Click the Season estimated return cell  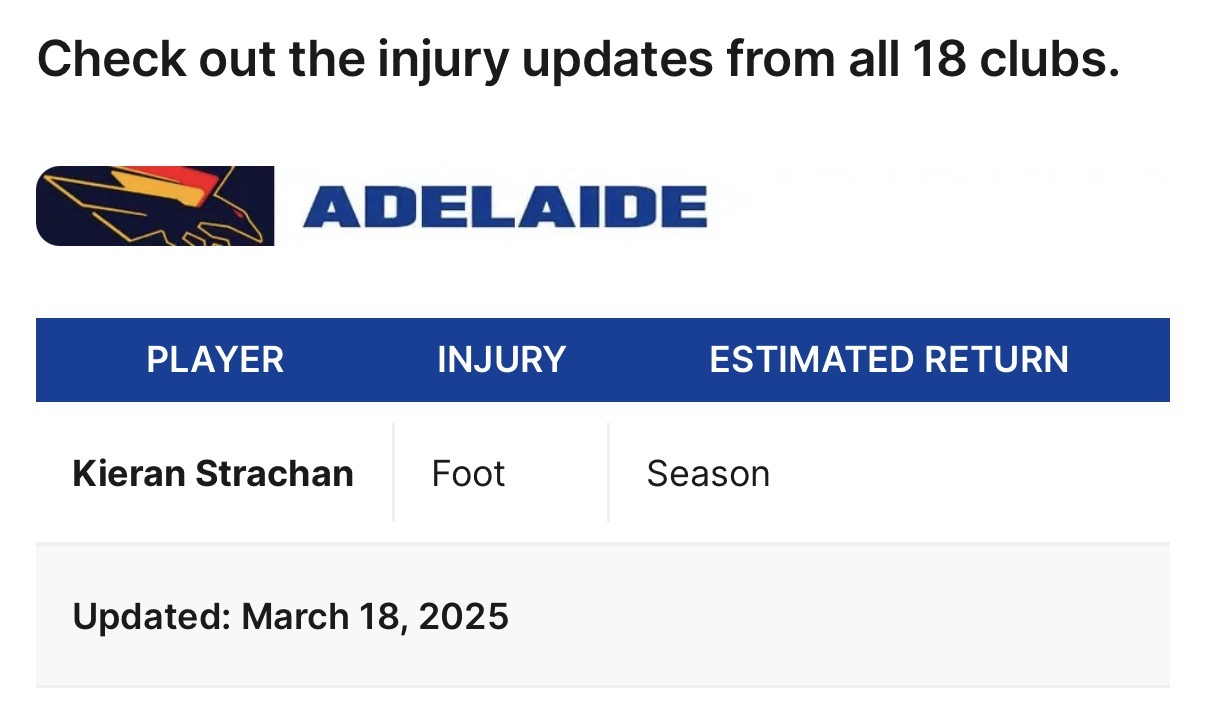(708, 473)
